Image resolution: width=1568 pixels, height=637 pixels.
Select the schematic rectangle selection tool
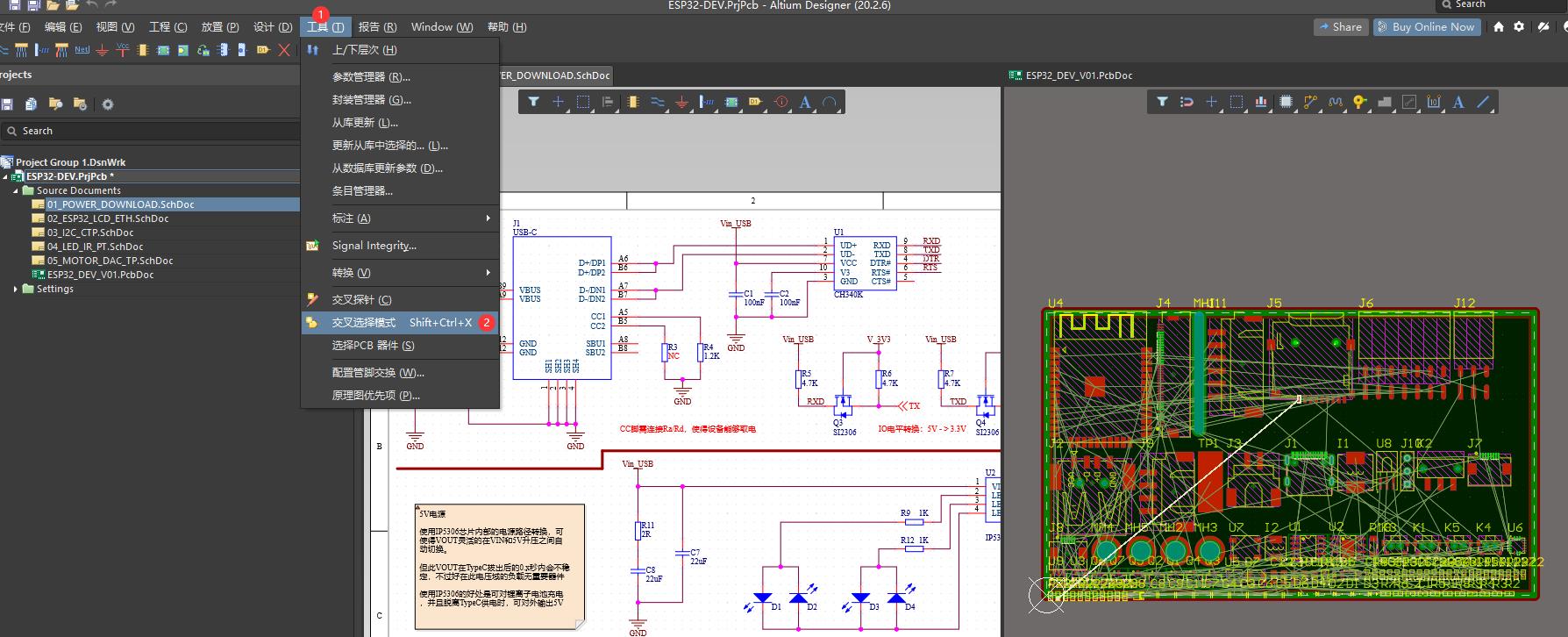click(x=582, y=103)
